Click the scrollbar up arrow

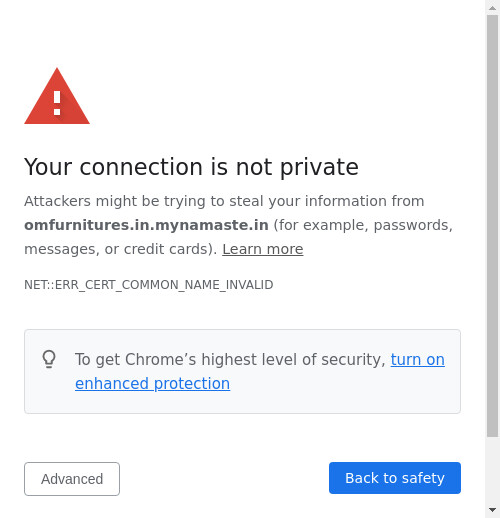click(492, 7)
